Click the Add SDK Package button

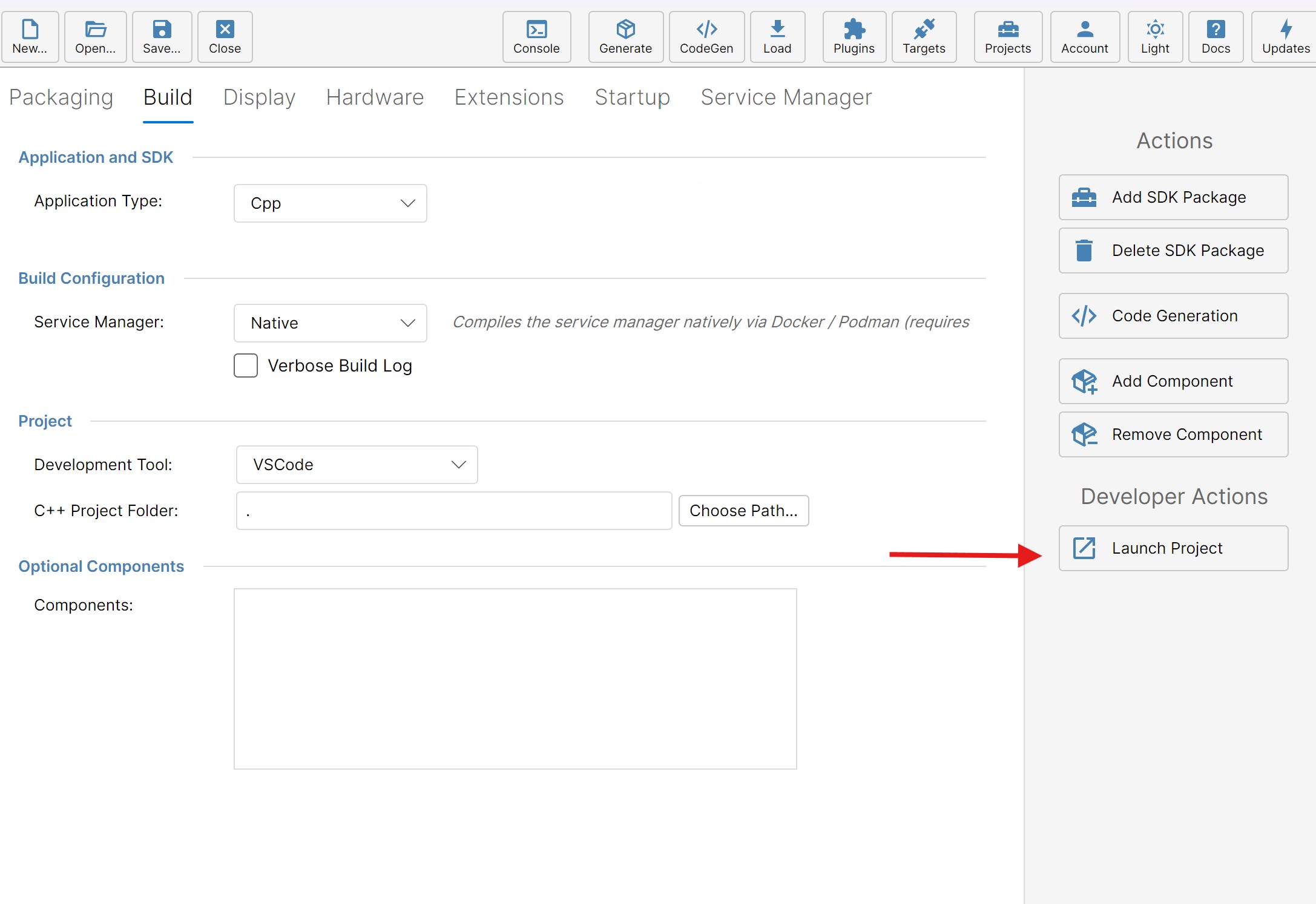tap(1173, 197)
